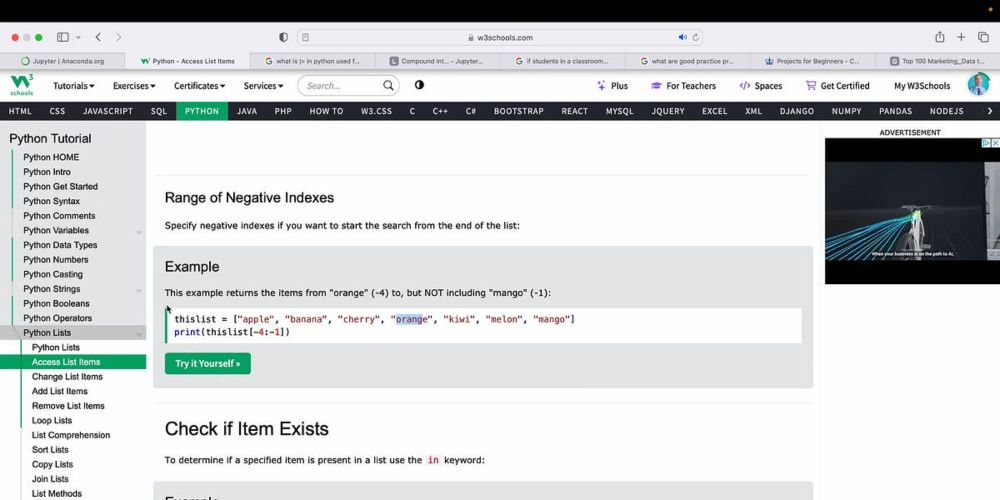Select REACT in topic bar

(x=575, y=111)
